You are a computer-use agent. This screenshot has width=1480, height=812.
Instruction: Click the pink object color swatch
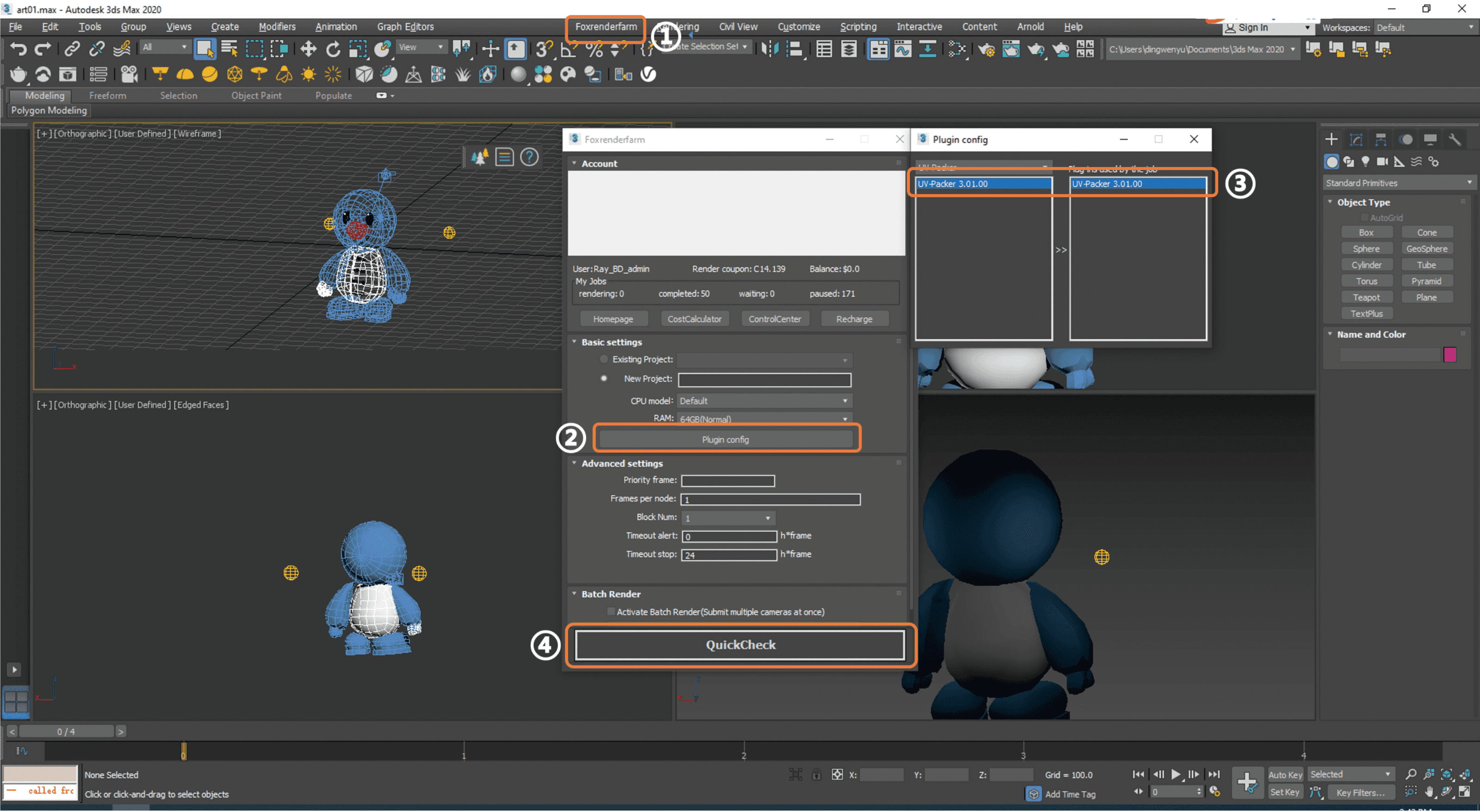1449,354
